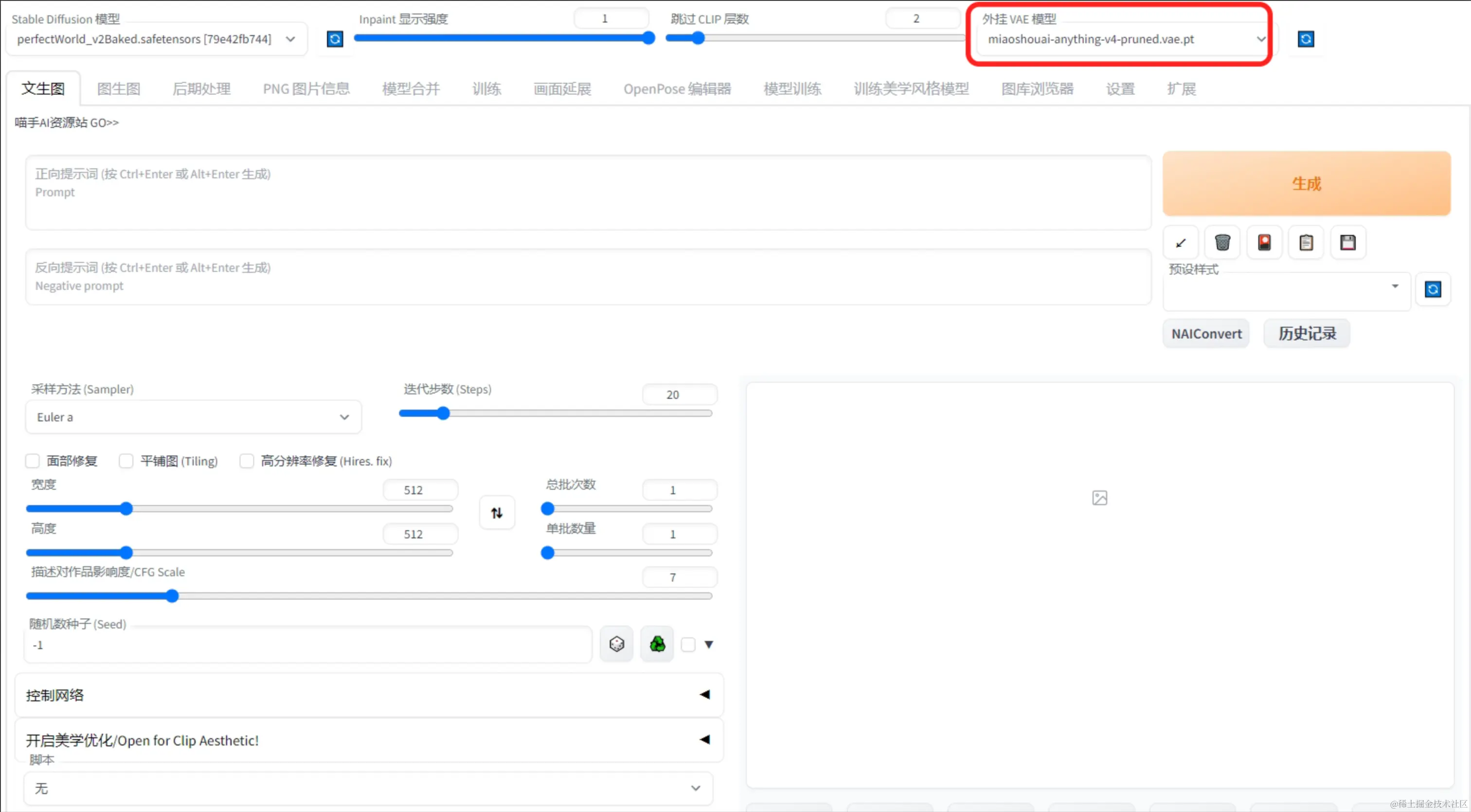Adjust the 高度 slider
1471x812 pixels.
(x=239, y=552)
